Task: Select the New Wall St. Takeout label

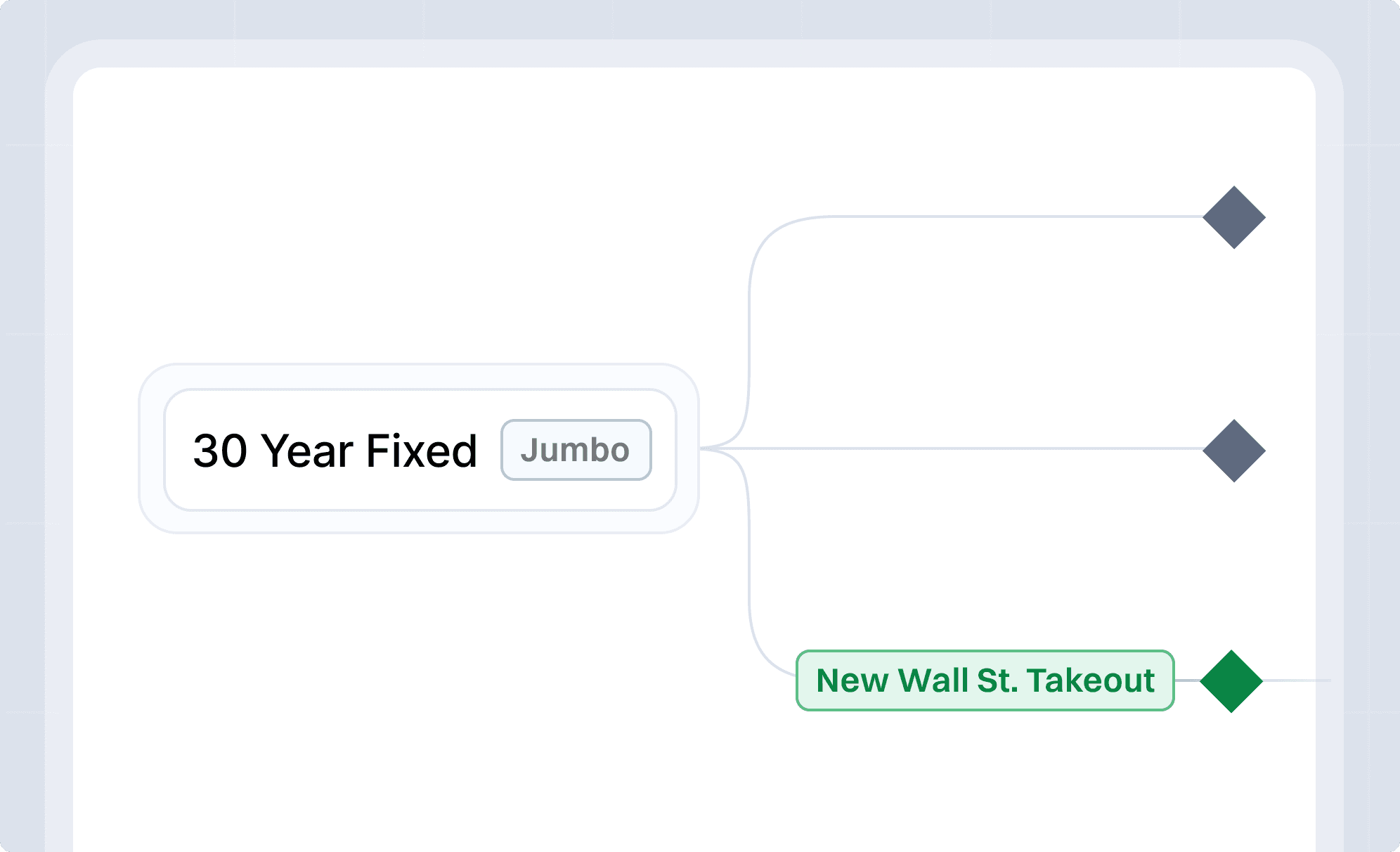Action: [x=985, y=680]
